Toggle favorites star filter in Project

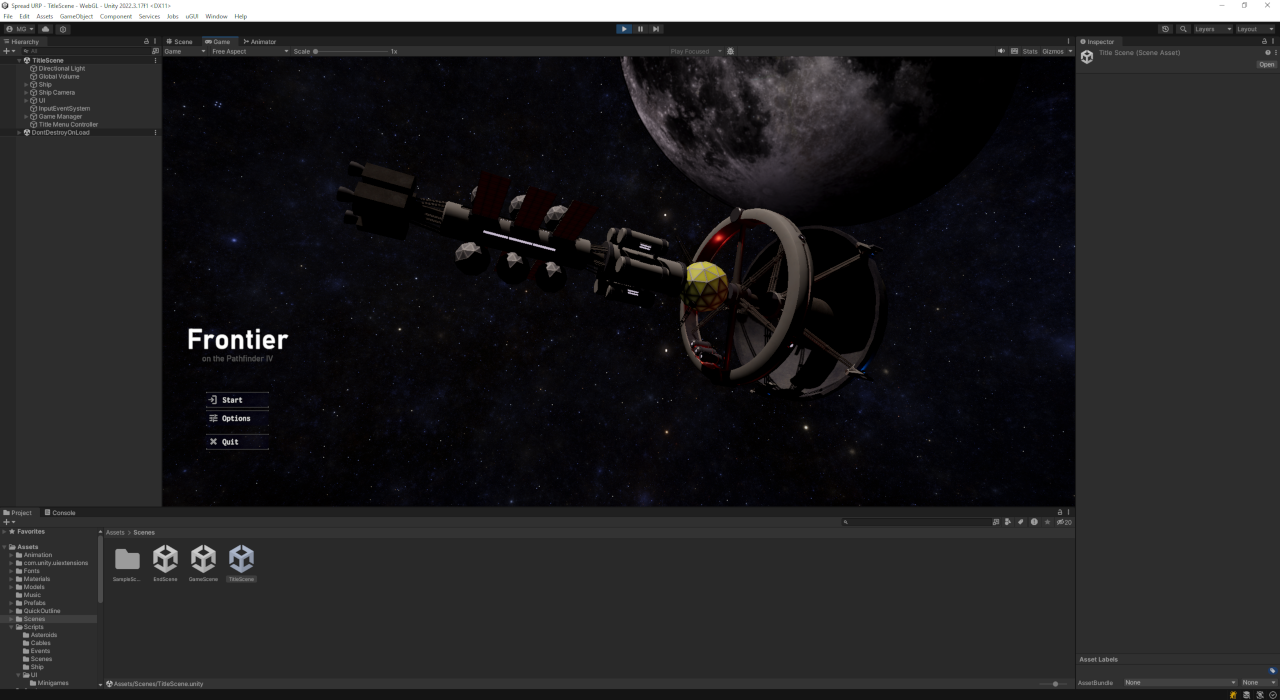coord(1047,522)
